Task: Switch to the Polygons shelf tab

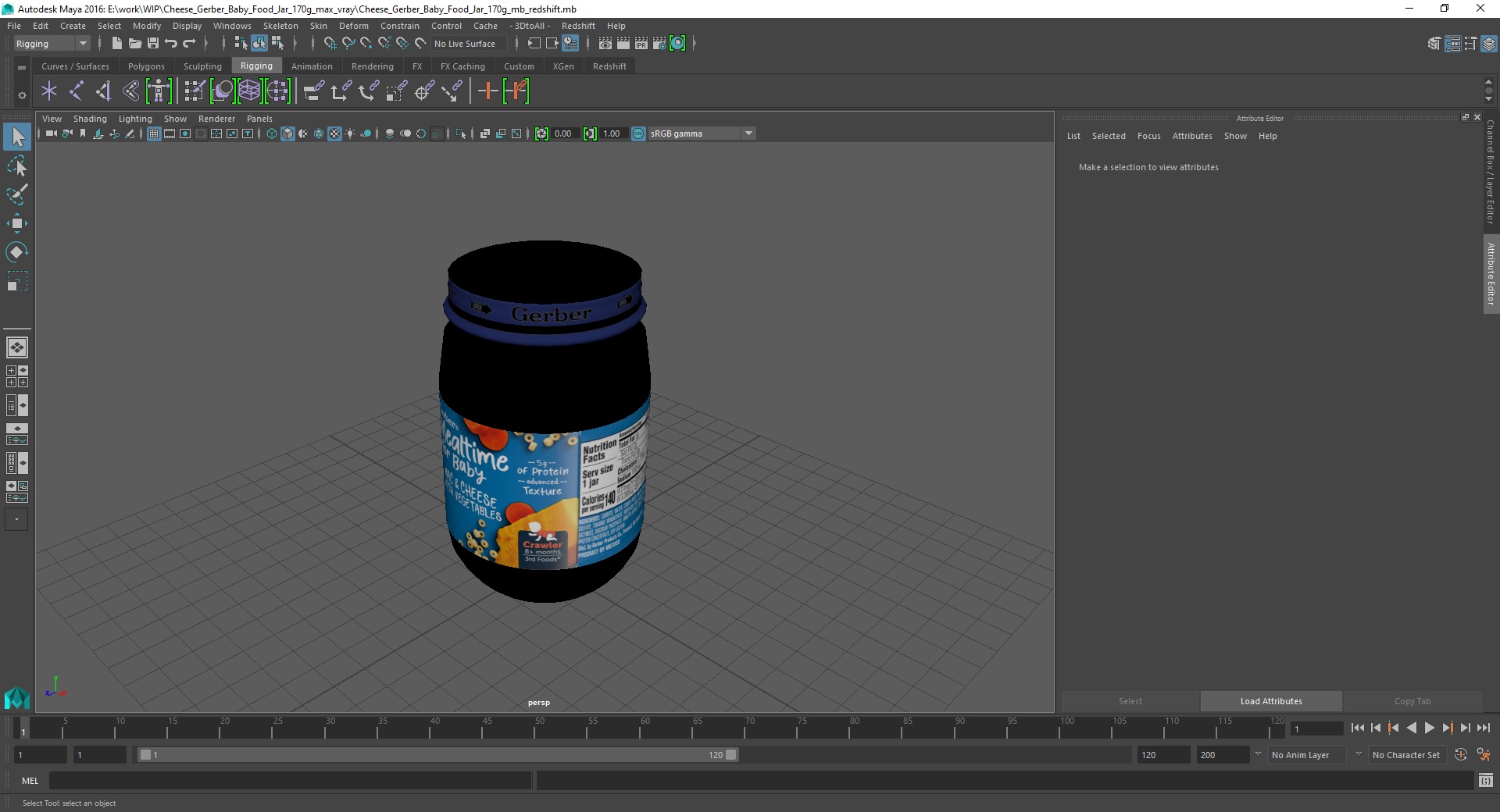Action: point(146,66)
